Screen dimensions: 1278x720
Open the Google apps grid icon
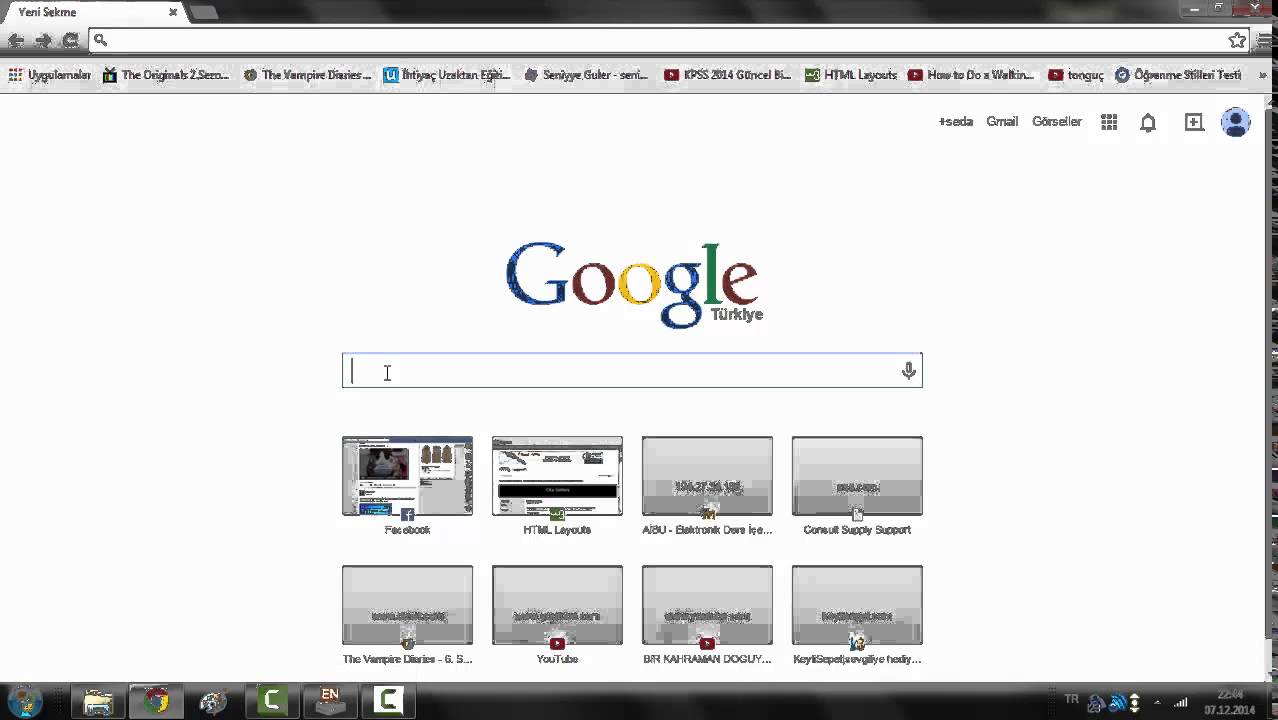(1109, 122)
